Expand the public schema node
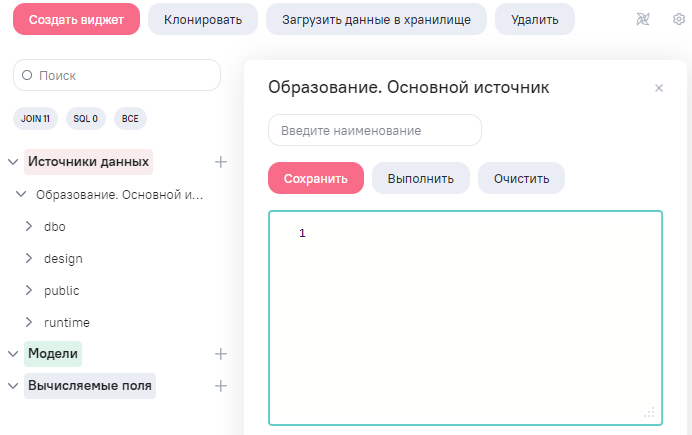This screenshot has width=692, height=435. pyautogui.click(x=29, y=291)
